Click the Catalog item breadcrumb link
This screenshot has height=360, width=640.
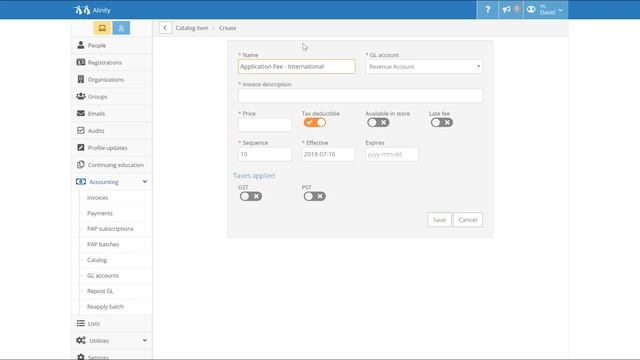(x=192, y=28)
